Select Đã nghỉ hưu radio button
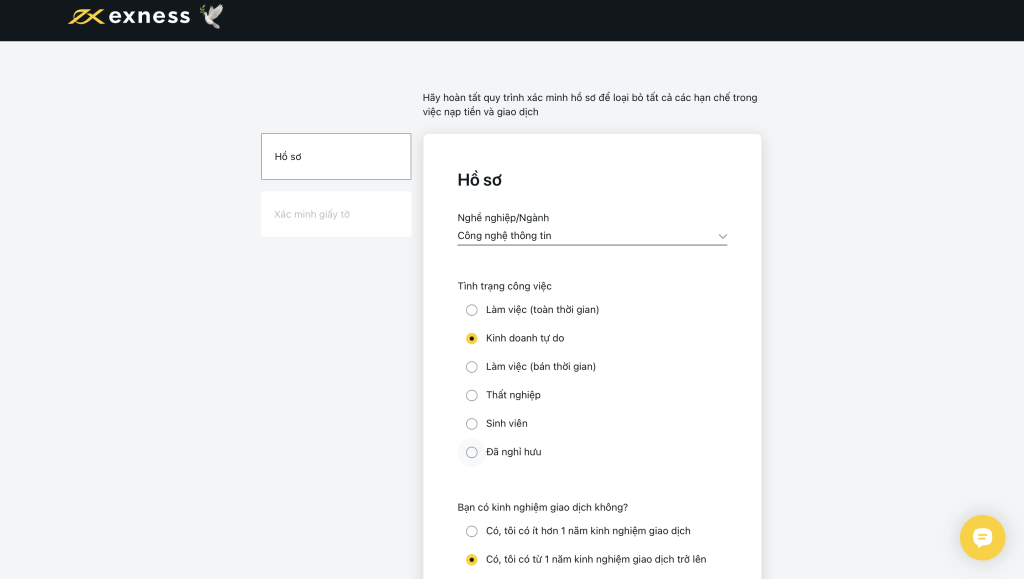1024x579 pixels. 472,452
